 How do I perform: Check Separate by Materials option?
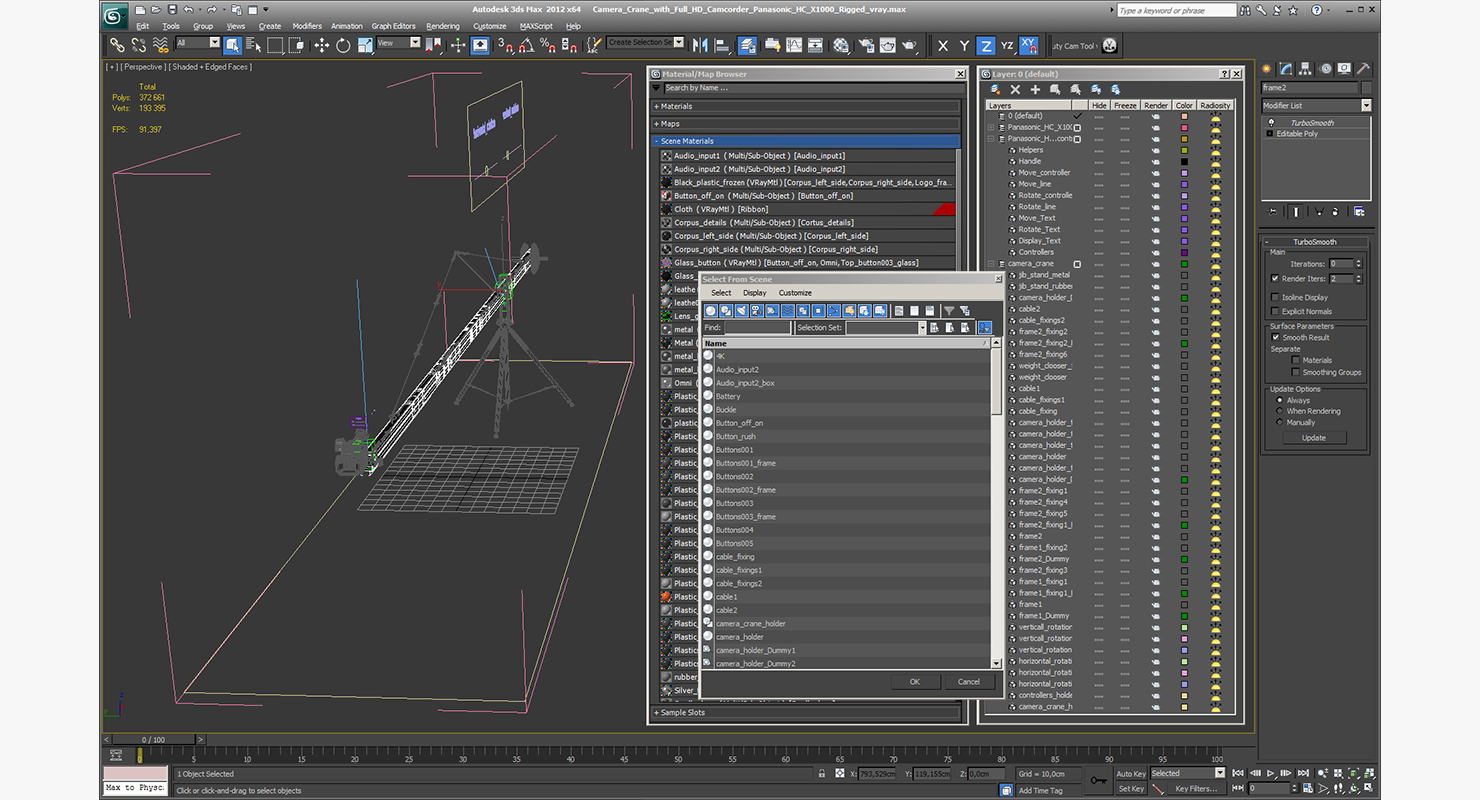[1296, 360]
